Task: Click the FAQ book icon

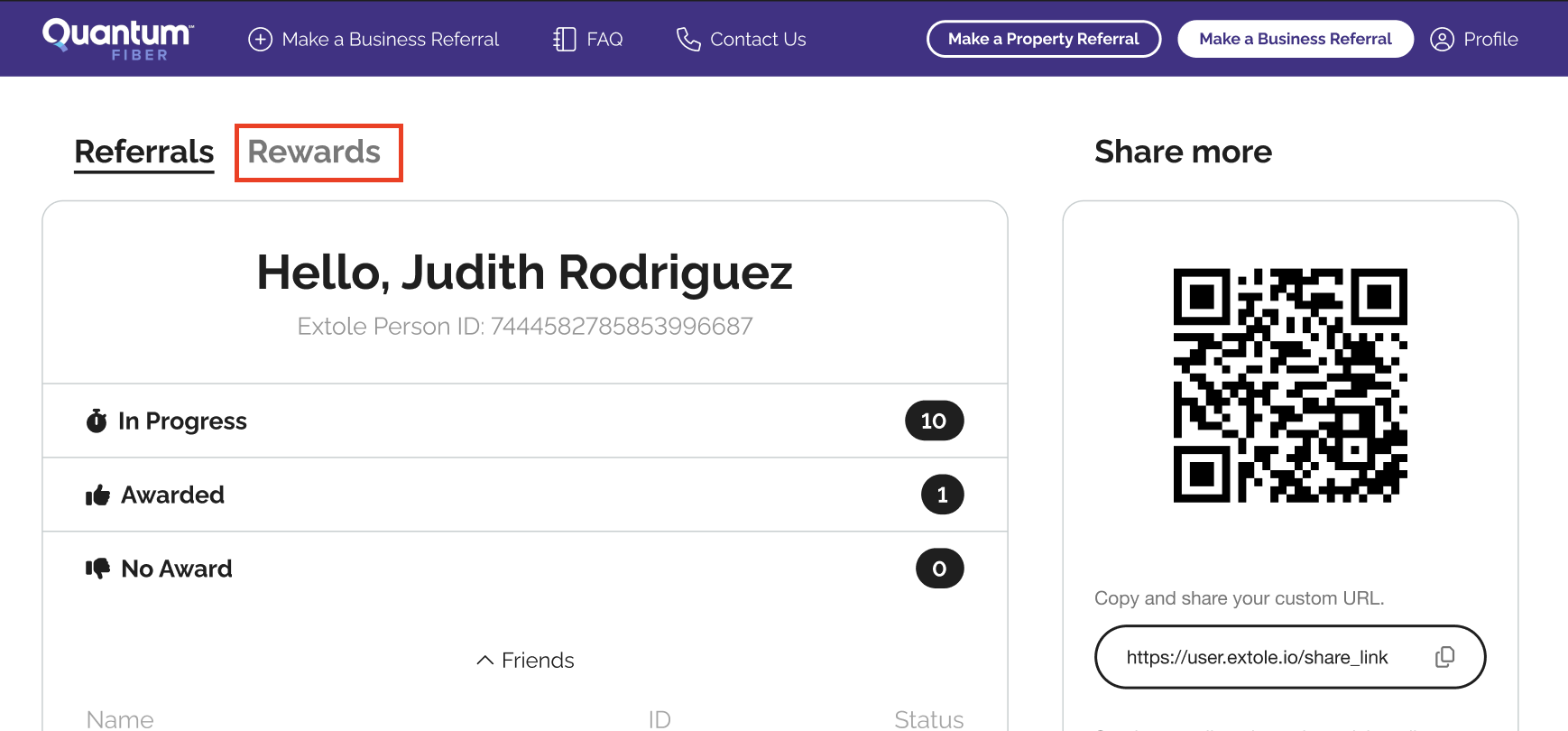Action: pyautogui.click(x=565, y=40)
